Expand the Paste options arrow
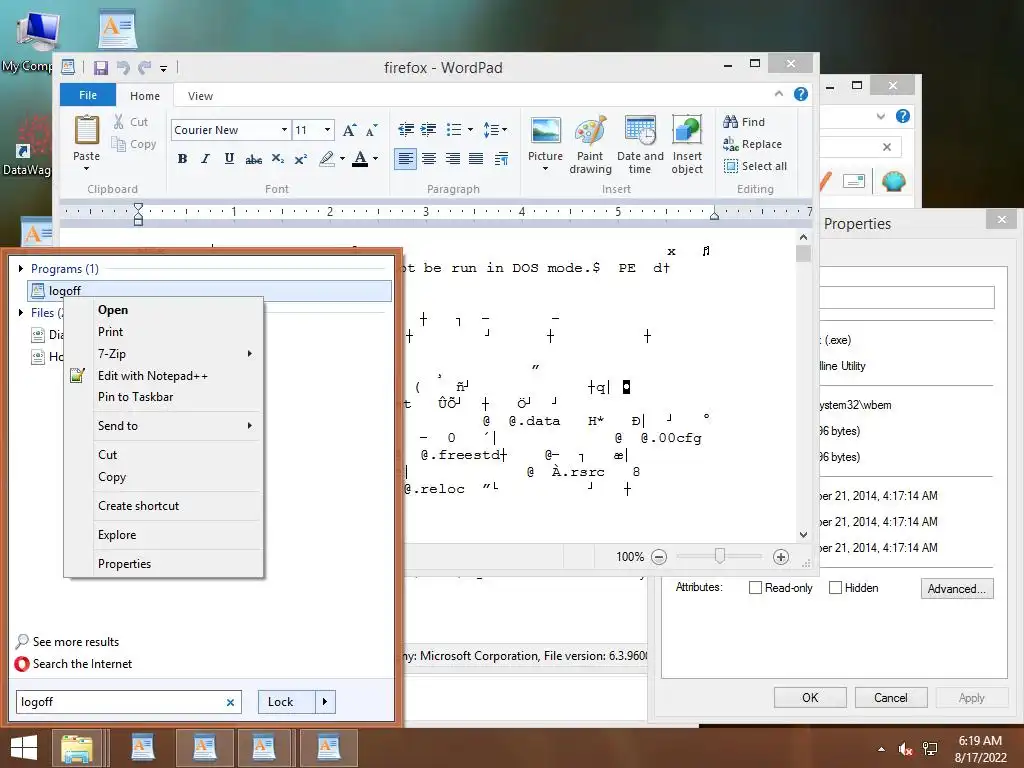This screenshot has height=768, width=1024. tap(86, 169)
